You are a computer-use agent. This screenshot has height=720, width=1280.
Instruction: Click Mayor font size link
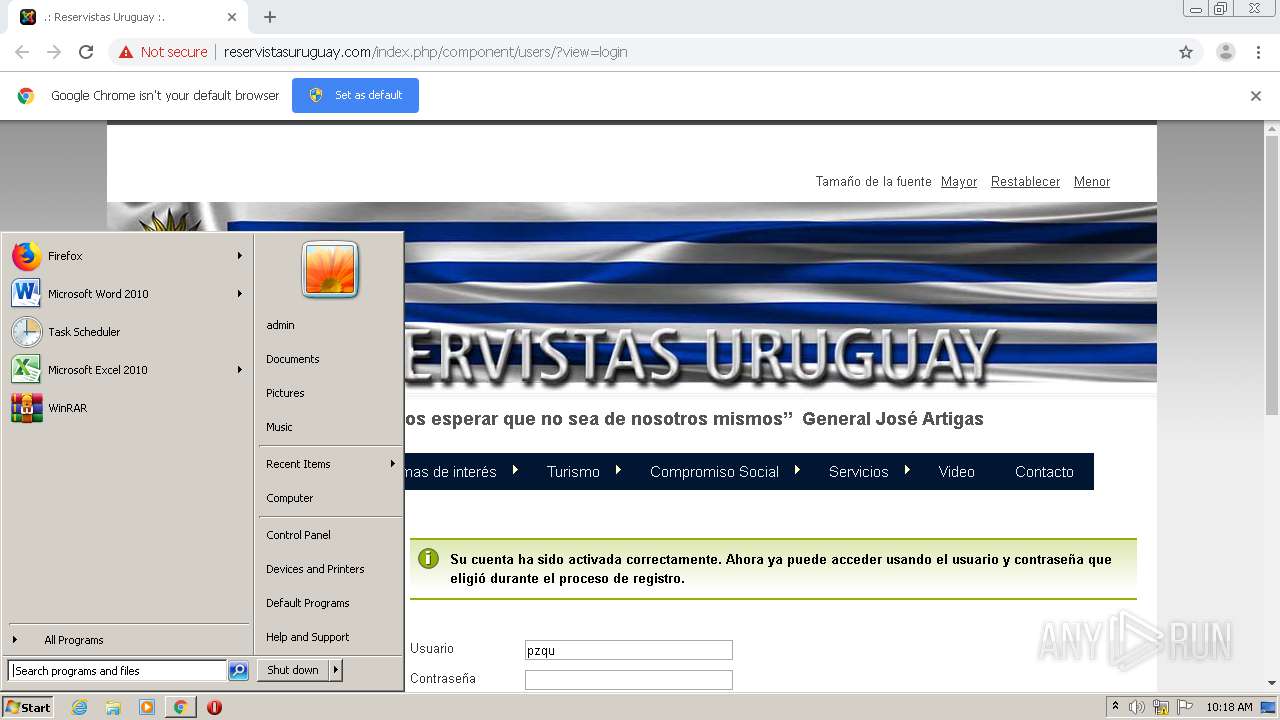[959, 182]
